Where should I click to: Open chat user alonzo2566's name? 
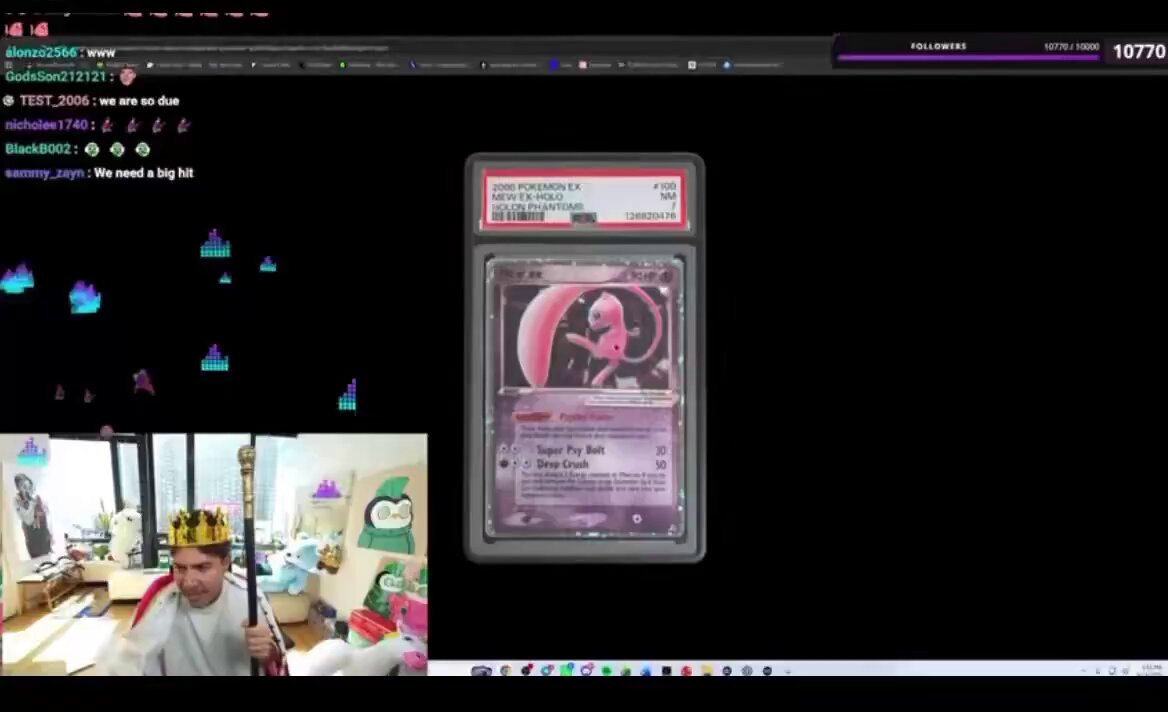[x=41, y=53]
